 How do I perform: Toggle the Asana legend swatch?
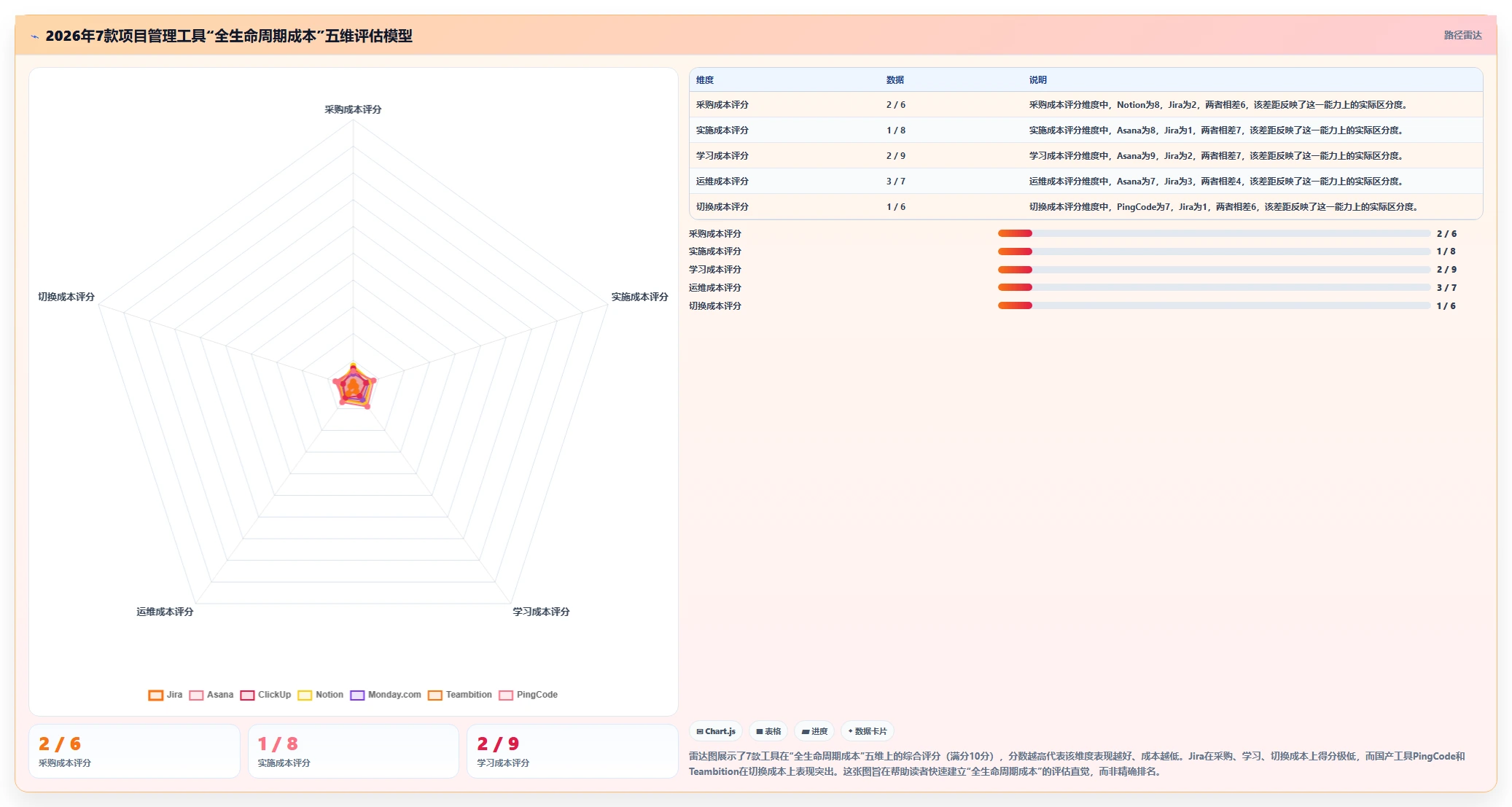(x=196, y=695)
